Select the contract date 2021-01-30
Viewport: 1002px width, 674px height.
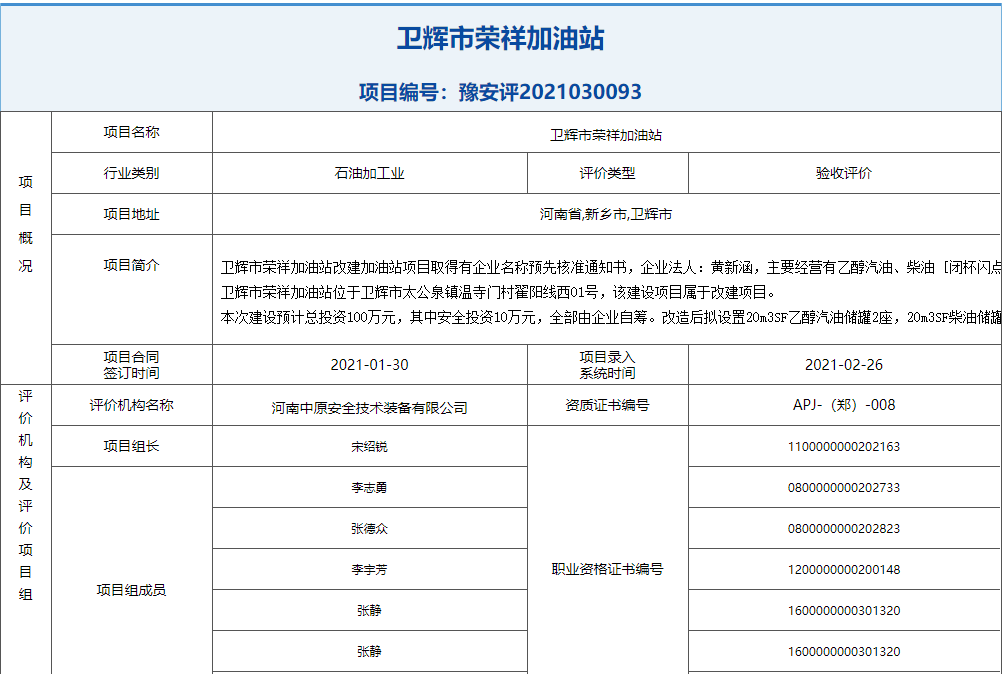[x=369, y=365]
